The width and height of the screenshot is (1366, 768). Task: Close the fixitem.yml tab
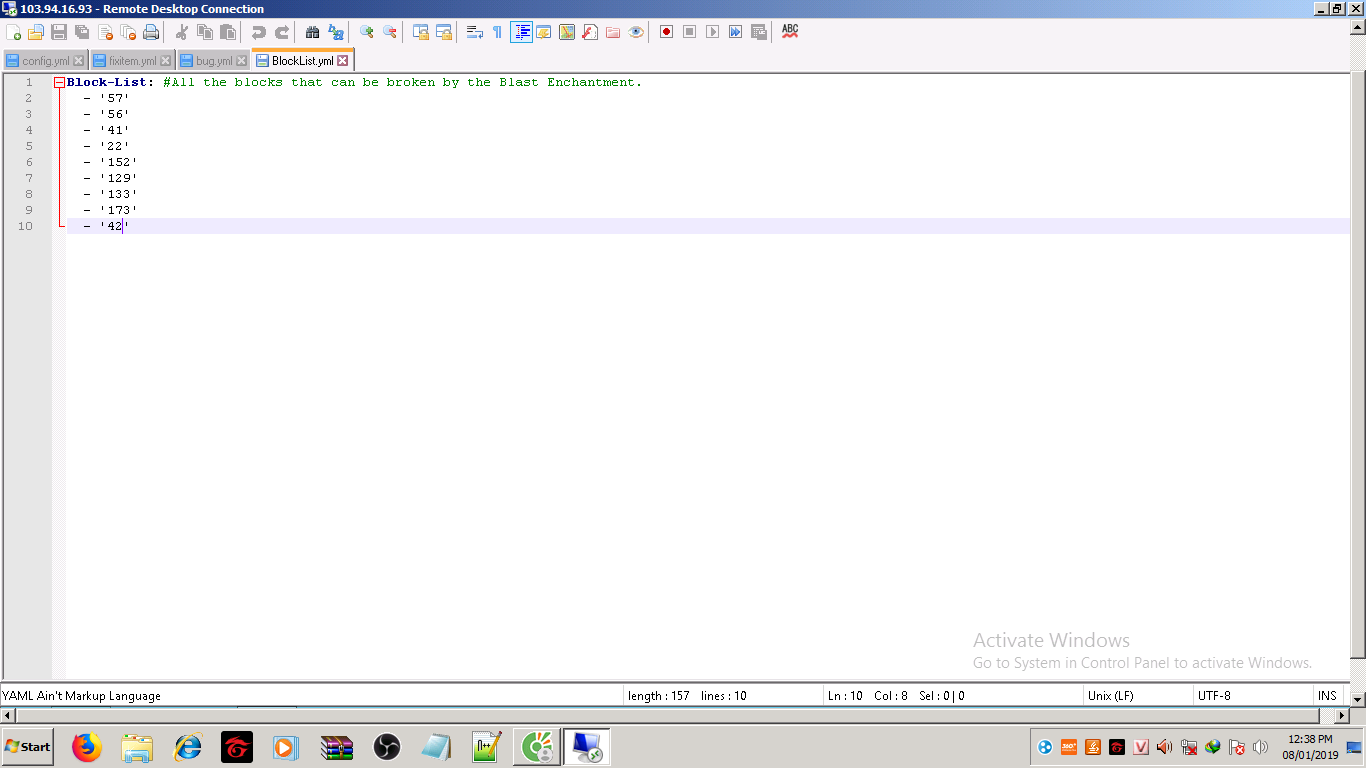point(166,61)
